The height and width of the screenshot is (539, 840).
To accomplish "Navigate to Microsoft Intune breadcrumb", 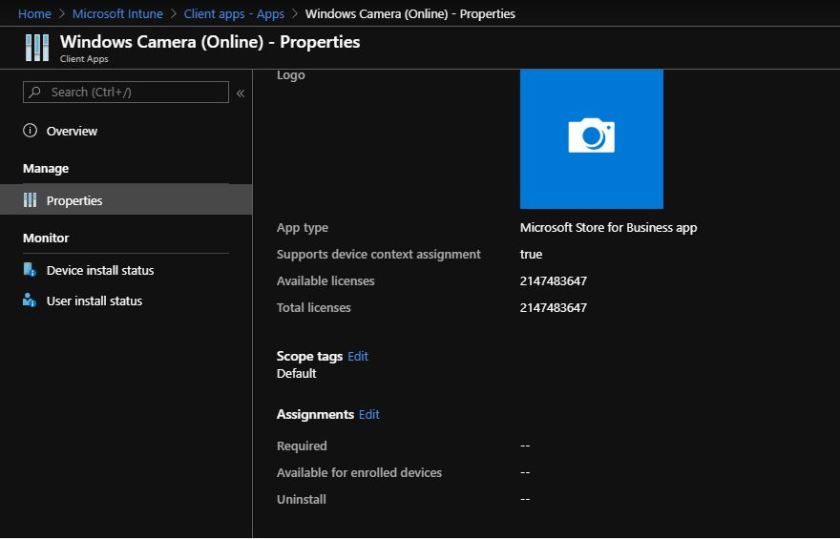I will click(117, 14).
